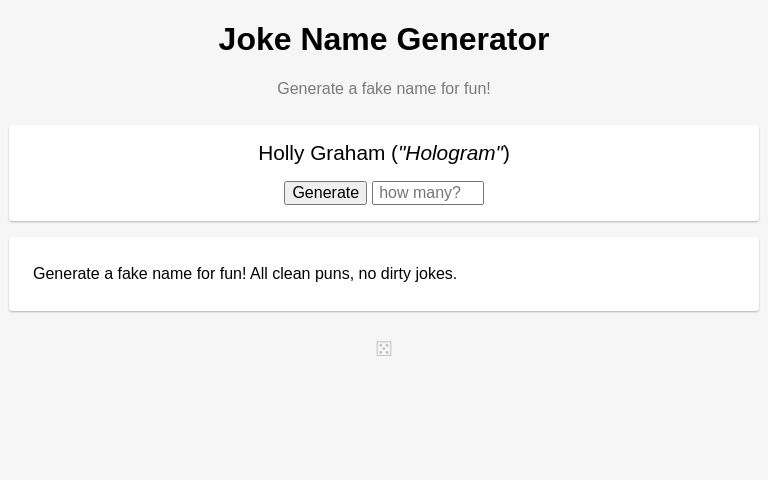
Task: Click the "Joke Name Generator" page heading
Action: pyautogui.click(x=384, y=39)
